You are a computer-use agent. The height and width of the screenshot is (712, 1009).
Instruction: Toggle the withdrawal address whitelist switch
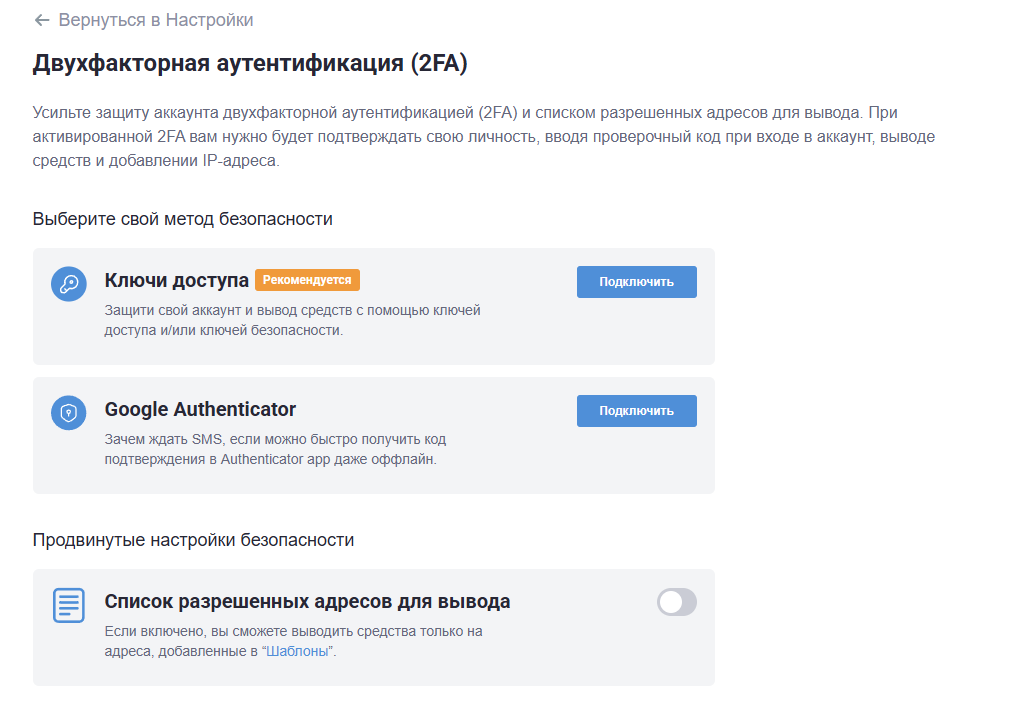pyautogui.click(x=676, y=603)
